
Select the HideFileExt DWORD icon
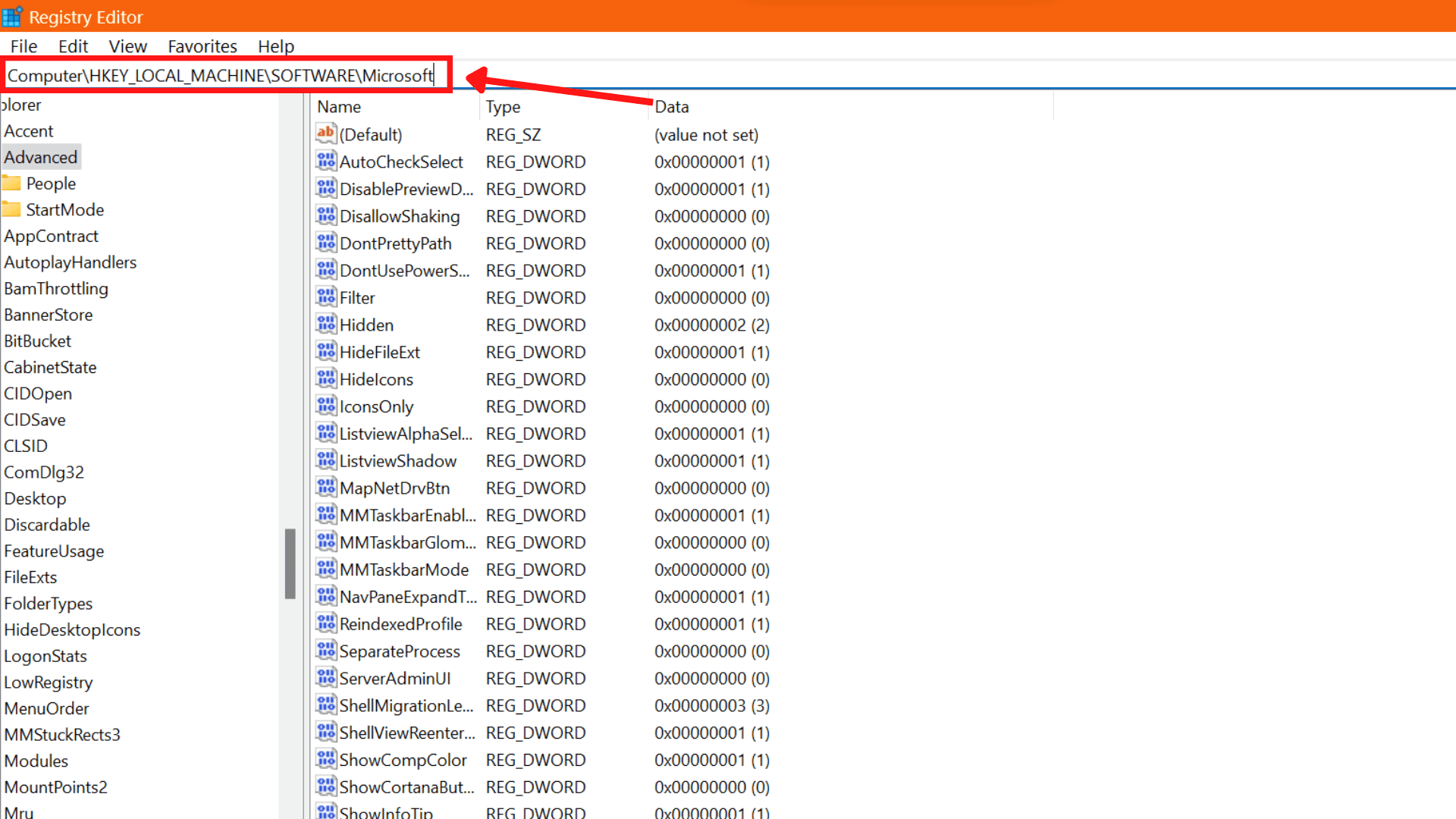coord(326,352)
